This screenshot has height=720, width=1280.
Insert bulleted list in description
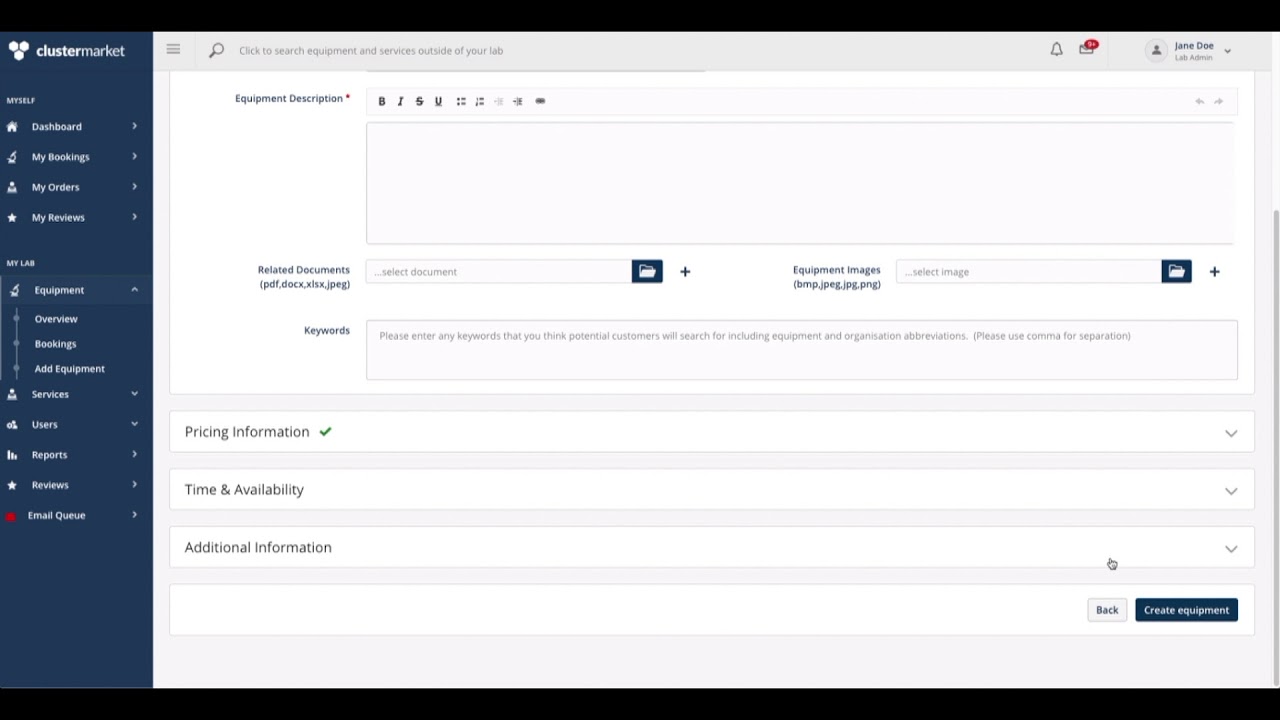[461, 101]
